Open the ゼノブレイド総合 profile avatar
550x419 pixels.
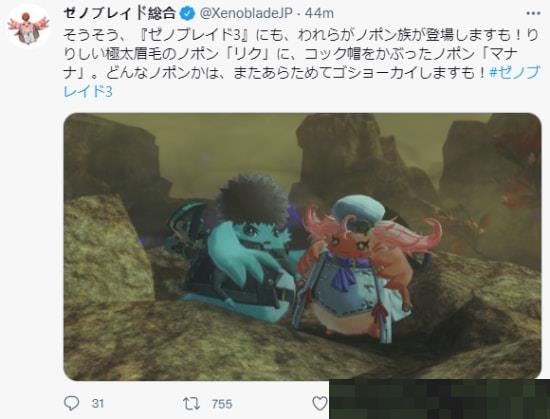pyautogui.click(x=28, y=27)
